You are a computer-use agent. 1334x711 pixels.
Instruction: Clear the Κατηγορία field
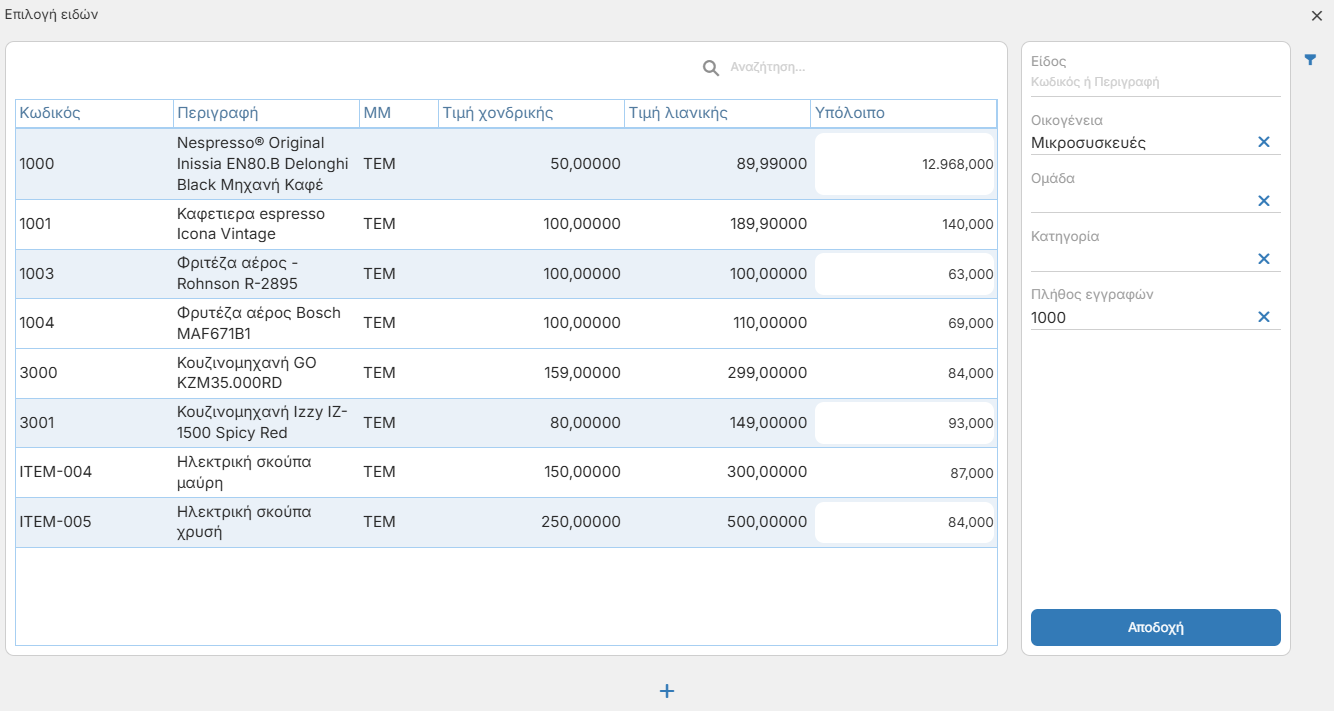(x=1263, y=259)
